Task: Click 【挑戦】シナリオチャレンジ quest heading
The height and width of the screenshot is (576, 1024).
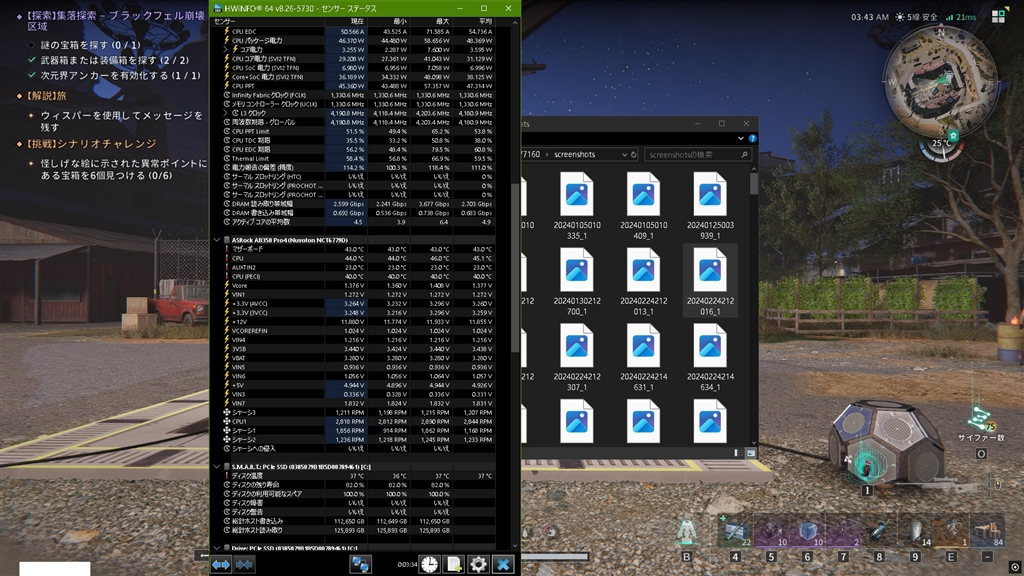Action: (x=90, y=144)
